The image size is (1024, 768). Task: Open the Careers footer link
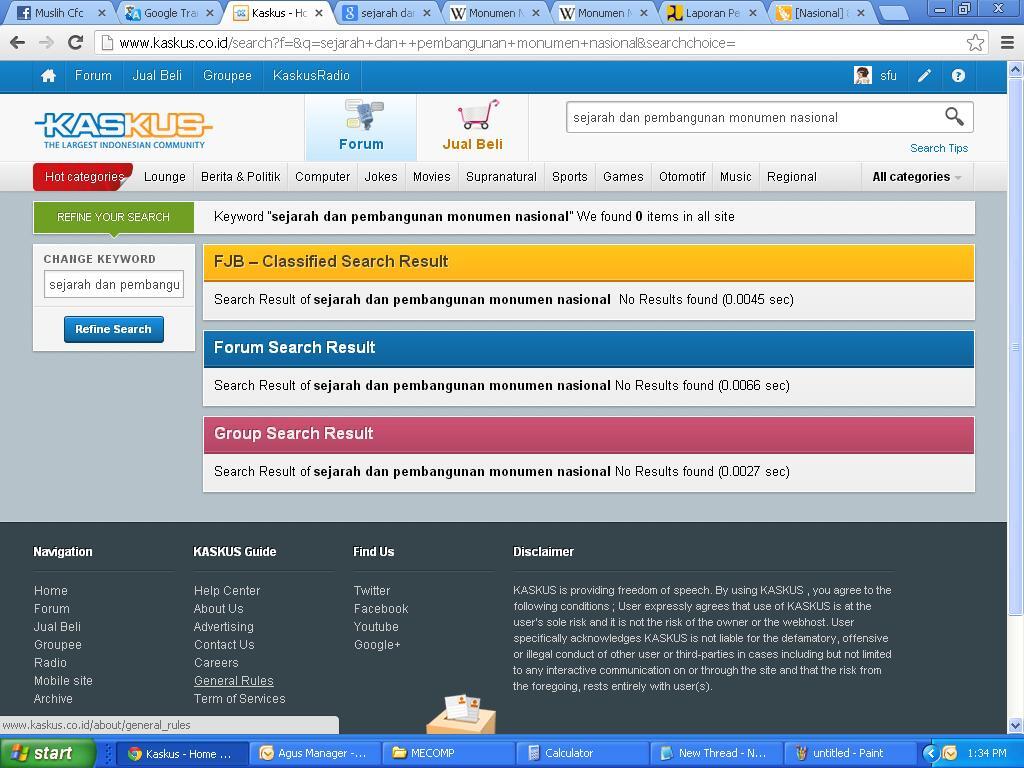[216, 663]
